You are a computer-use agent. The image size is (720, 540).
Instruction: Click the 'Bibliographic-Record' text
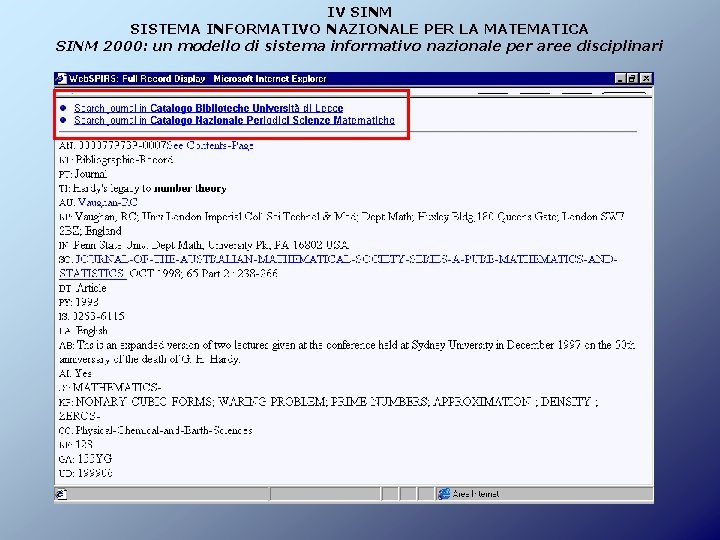click(124, 160)
